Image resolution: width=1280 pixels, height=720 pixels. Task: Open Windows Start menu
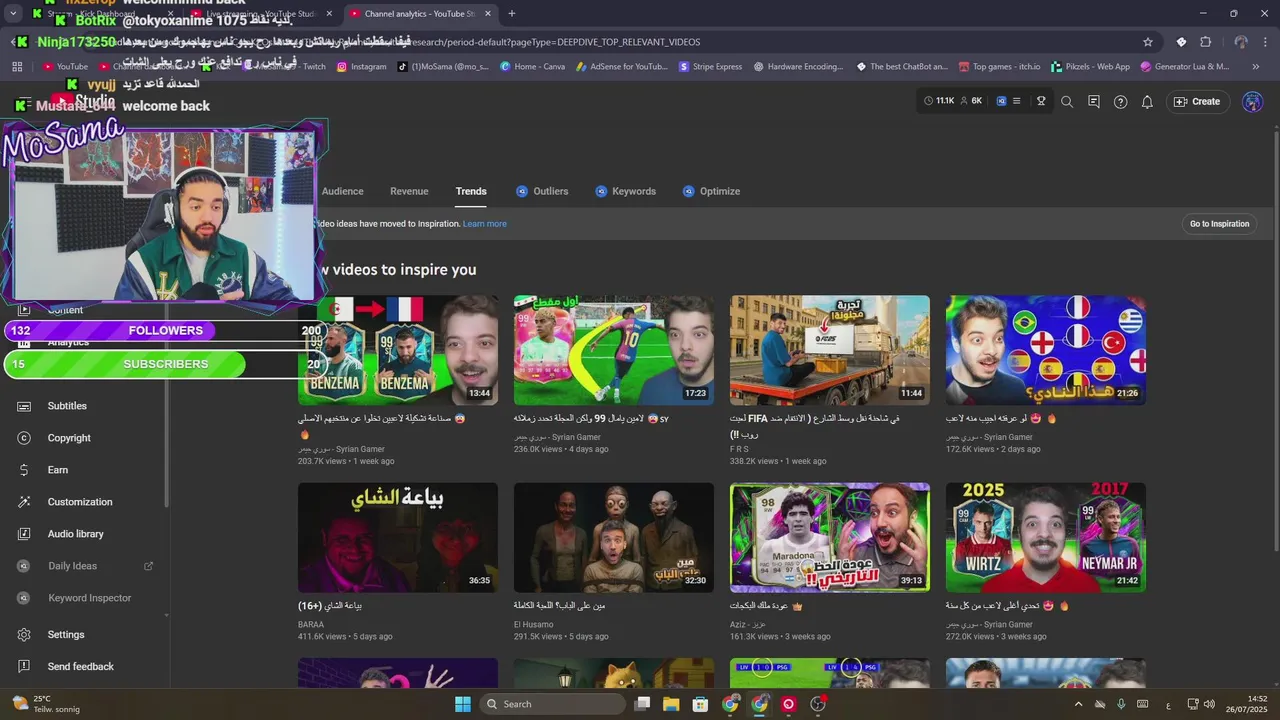463,704
